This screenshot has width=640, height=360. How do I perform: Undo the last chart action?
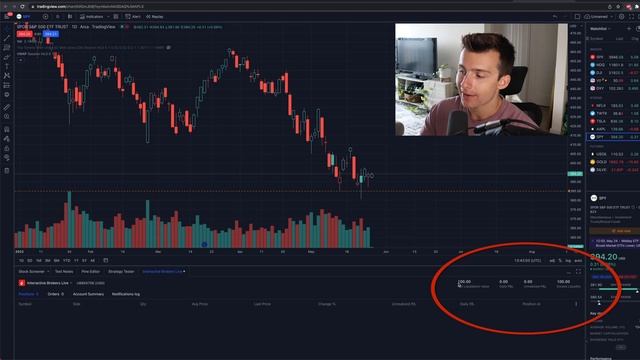pyautogui.click(x=555, y=17)
